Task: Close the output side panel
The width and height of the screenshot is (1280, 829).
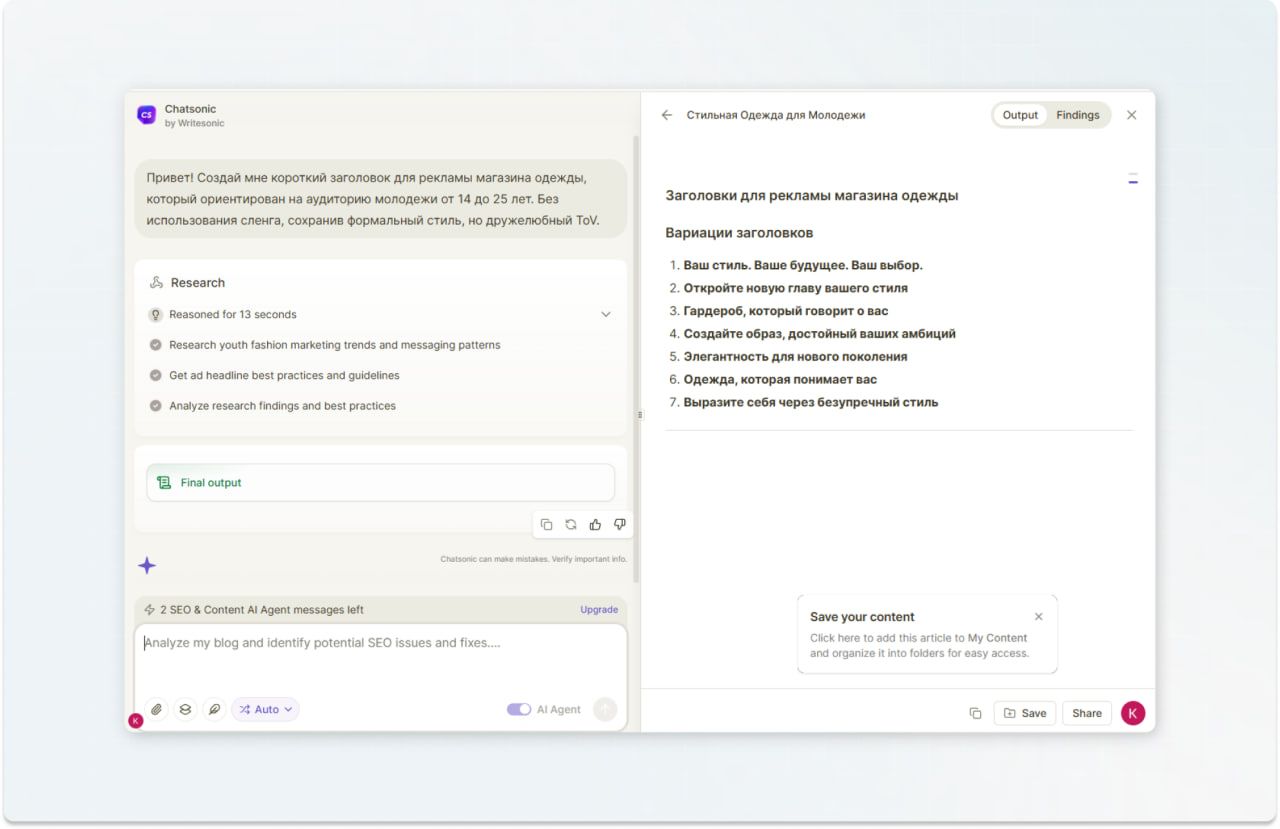Action: [x=1132, y=115]
